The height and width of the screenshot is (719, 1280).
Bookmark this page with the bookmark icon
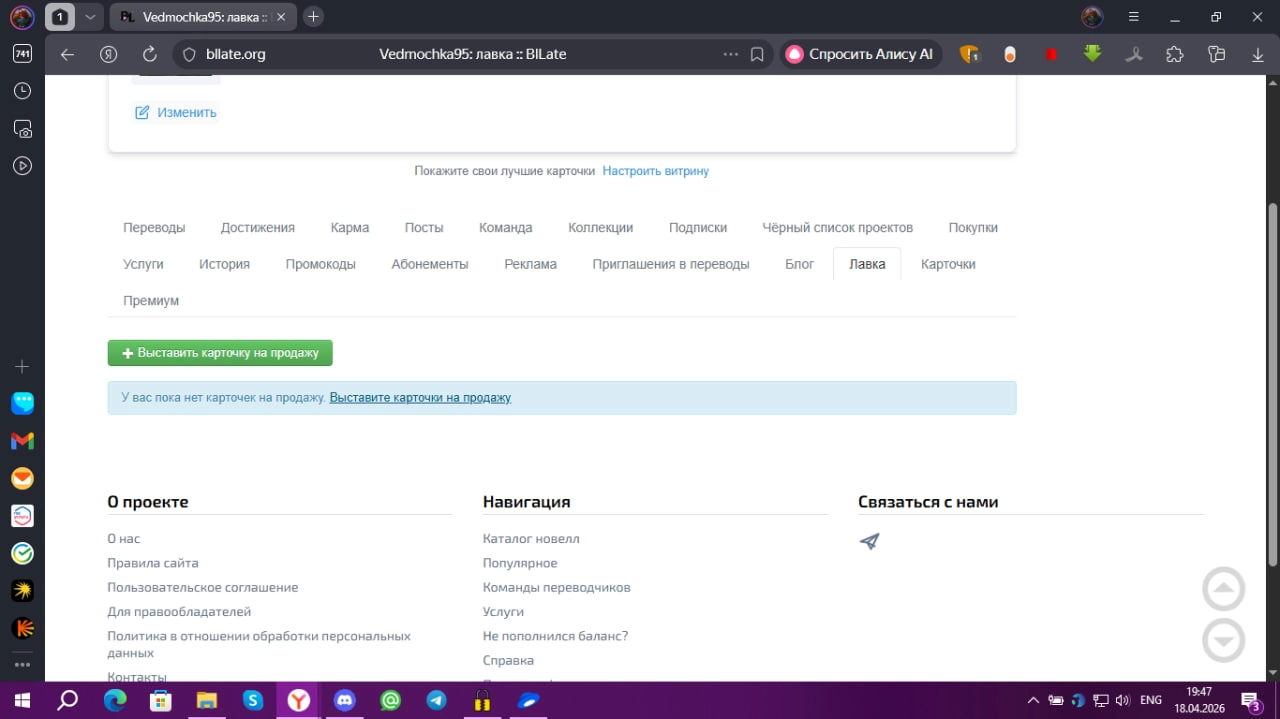tap(758, 54)
